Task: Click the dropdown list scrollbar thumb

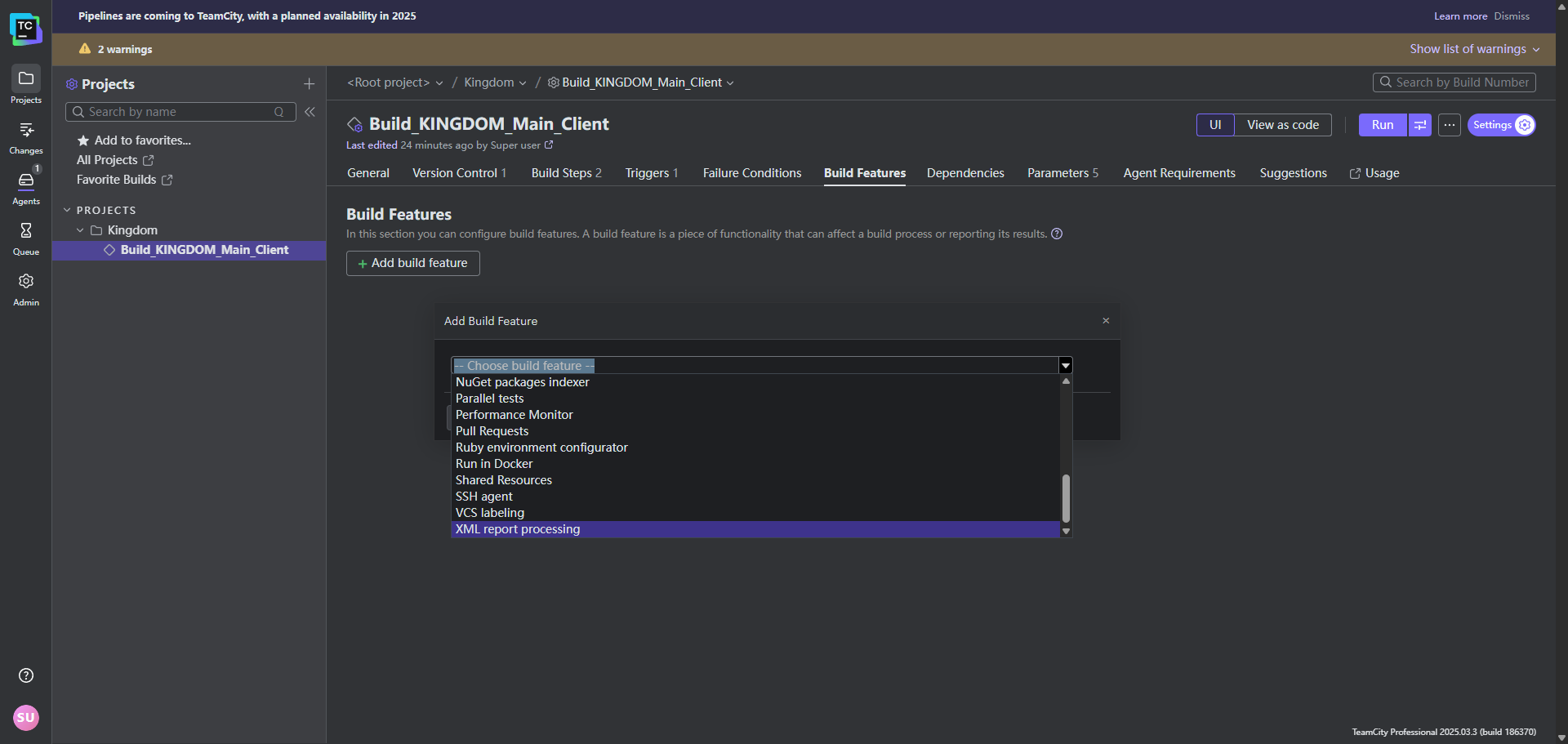Action: (1066, 498)
